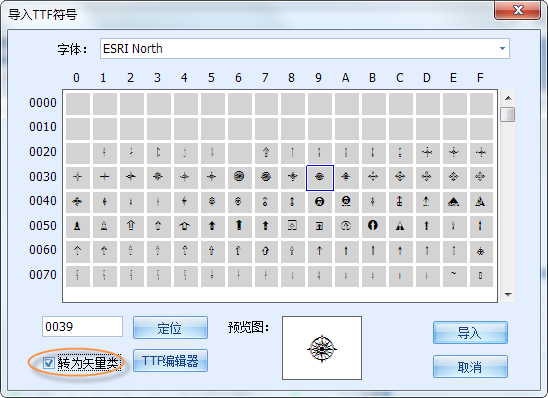Select the solid triangle symbol at code 004E

454,202
